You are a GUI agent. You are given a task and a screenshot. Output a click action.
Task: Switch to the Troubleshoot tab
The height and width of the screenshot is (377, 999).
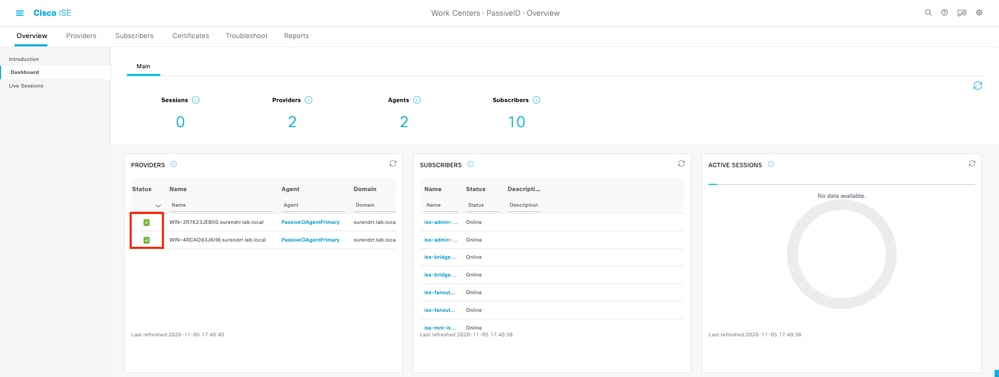247,36
